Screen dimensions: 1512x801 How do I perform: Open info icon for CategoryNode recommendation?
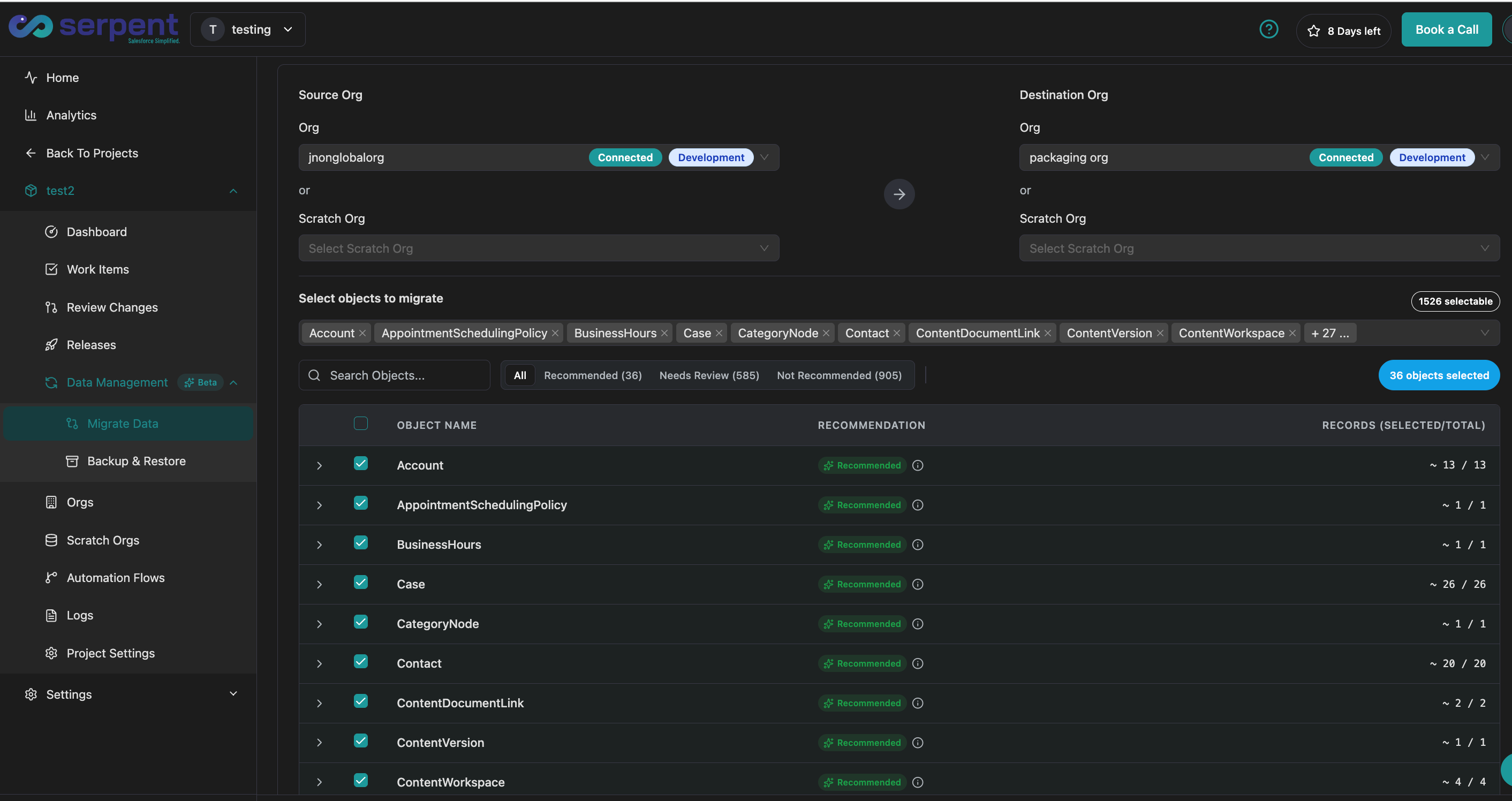918,624
